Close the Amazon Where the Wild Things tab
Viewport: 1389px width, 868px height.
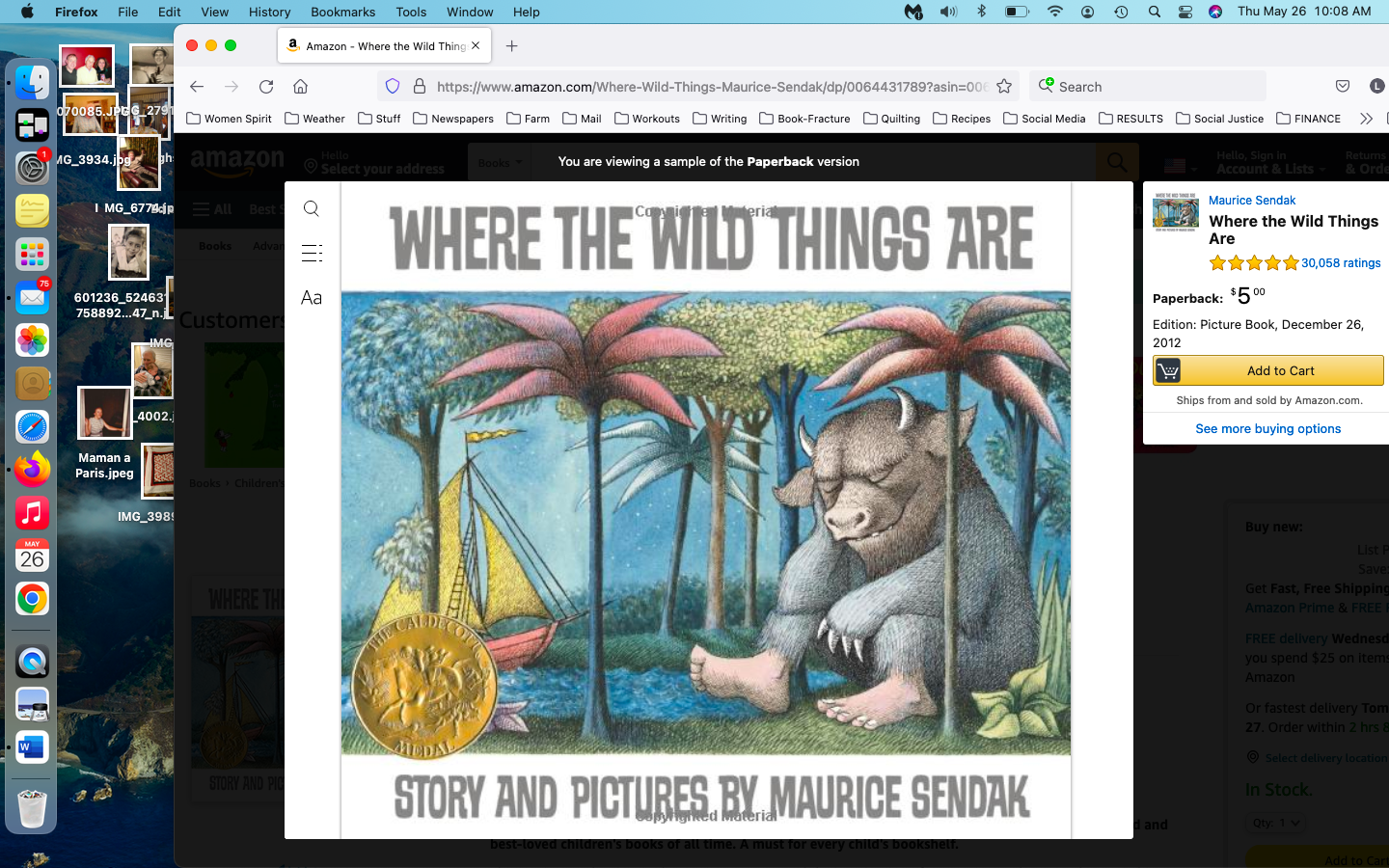[x=476, y=45]
